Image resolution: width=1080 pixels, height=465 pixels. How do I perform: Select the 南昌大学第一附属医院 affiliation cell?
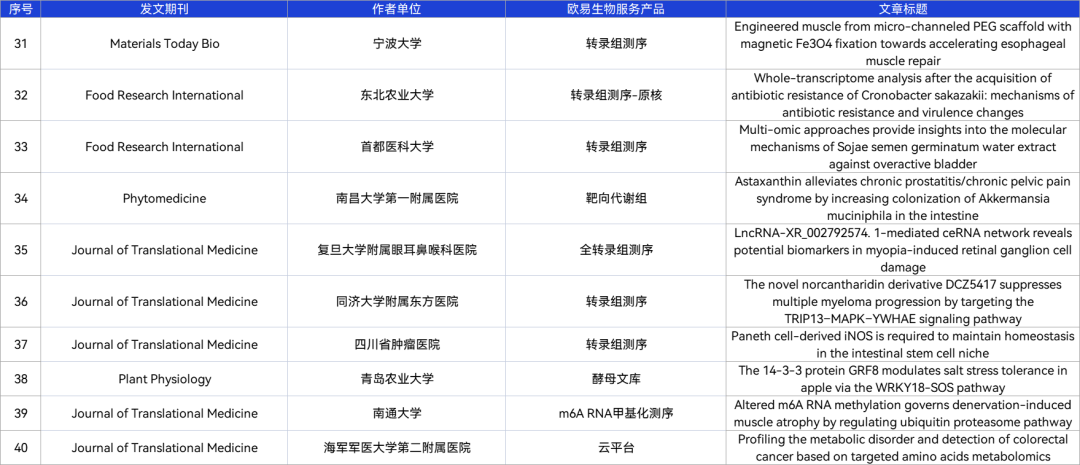click(x=396, y=198)
